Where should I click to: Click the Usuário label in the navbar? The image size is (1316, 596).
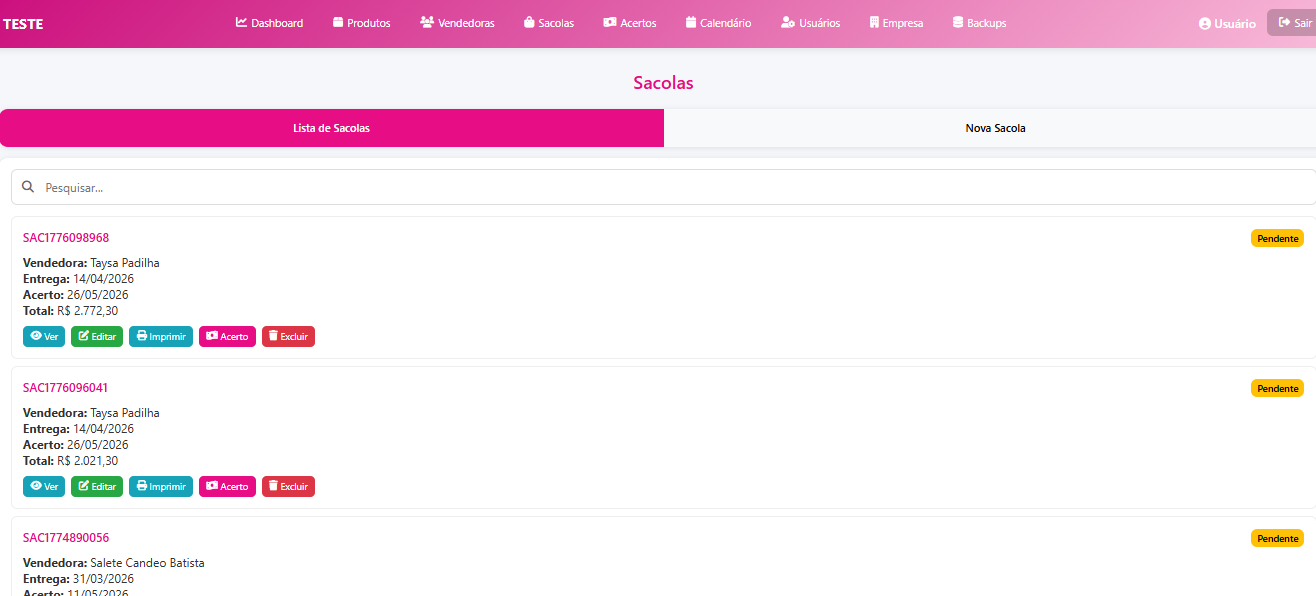pos(1235,23)
